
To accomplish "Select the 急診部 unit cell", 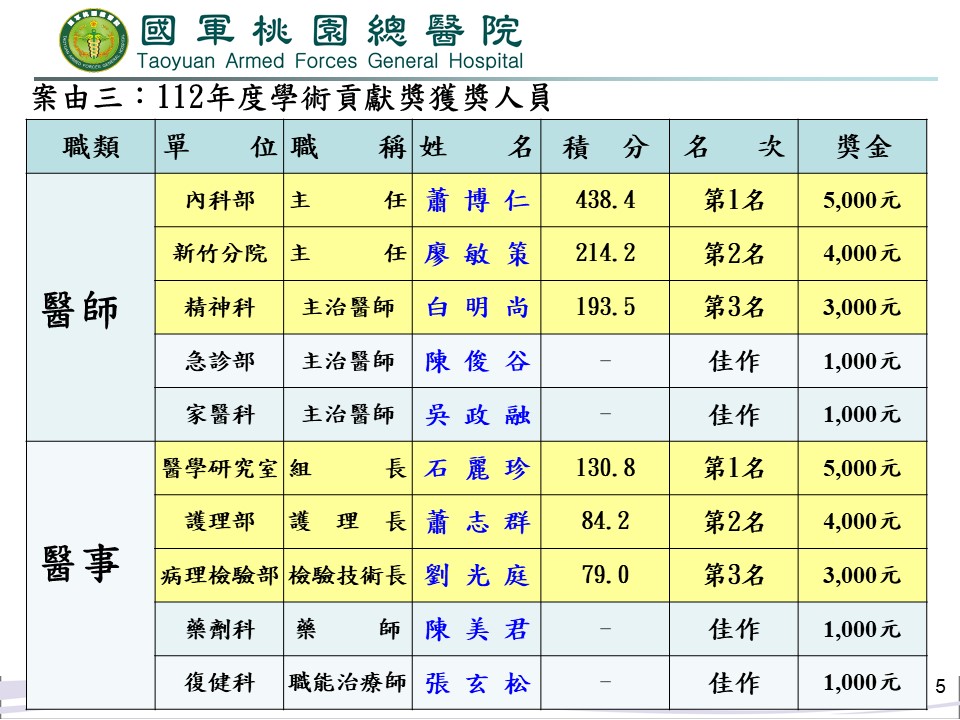I will point(220,361).
